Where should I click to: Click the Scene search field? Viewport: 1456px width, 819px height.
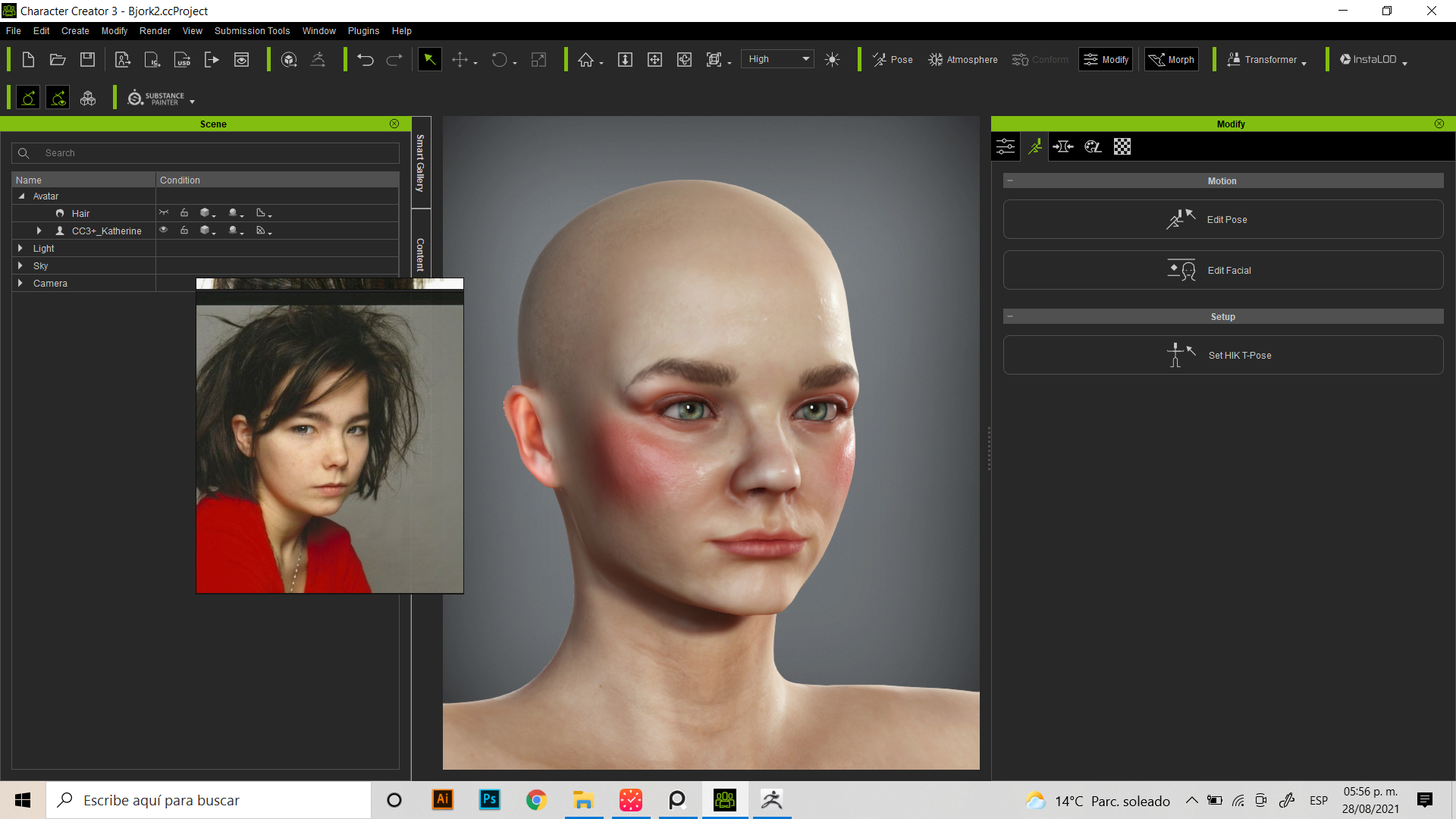pyautogui.click(x=206, y=153)
